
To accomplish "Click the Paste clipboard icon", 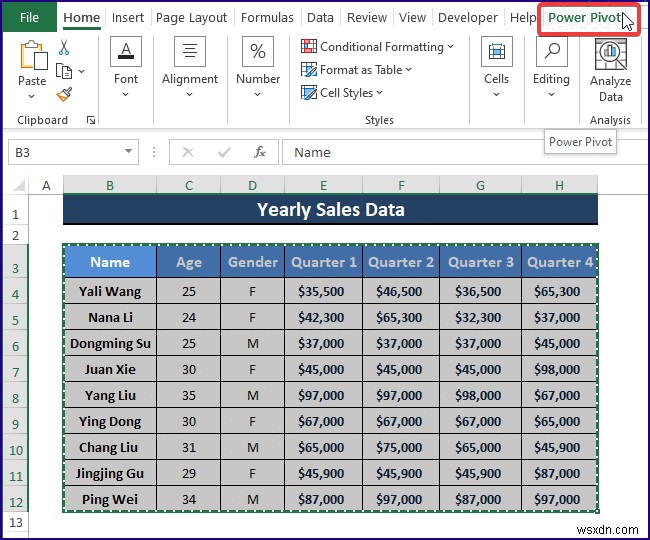I will coord(32,58).
